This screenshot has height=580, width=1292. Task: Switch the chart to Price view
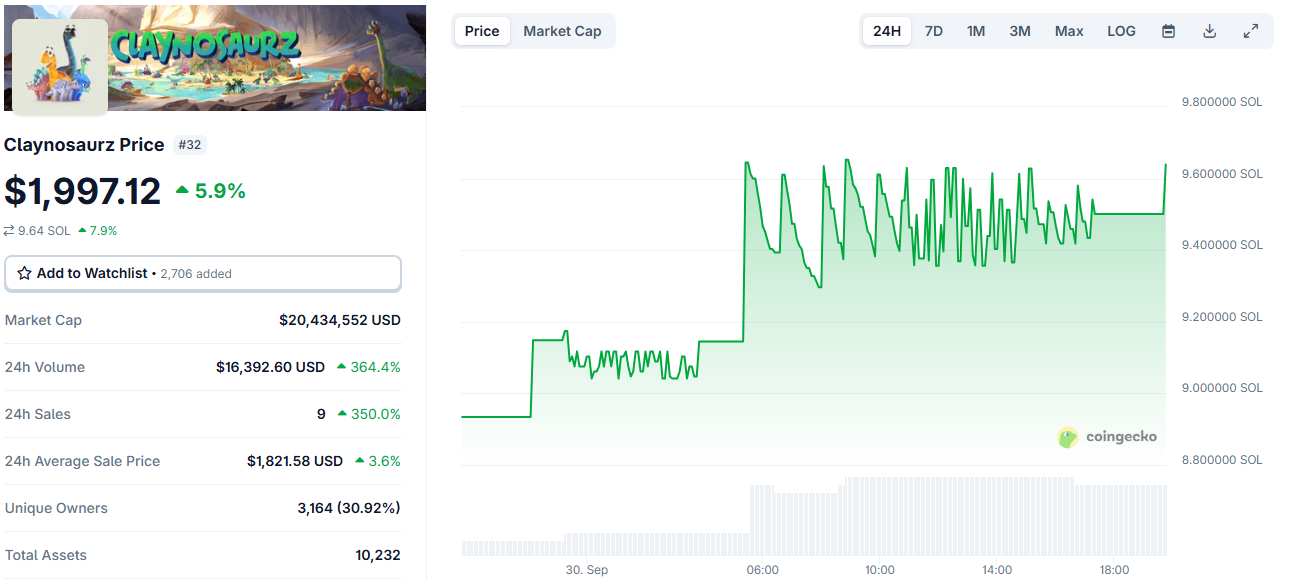pyautogui.click(x=482, y=31)
